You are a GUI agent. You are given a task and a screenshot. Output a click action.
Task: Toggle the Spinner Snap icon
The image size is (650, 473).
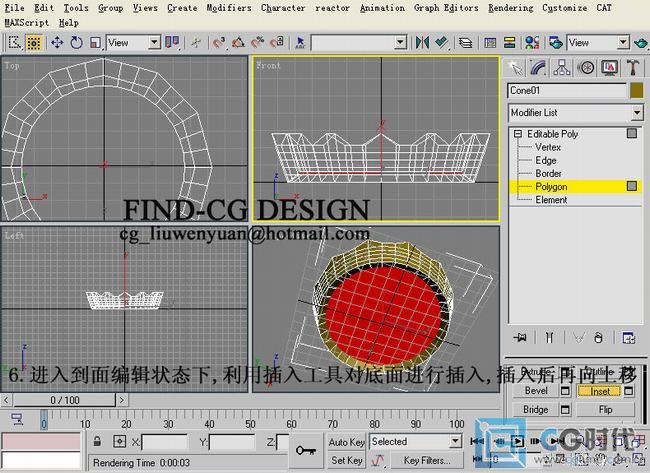[277, 42]
